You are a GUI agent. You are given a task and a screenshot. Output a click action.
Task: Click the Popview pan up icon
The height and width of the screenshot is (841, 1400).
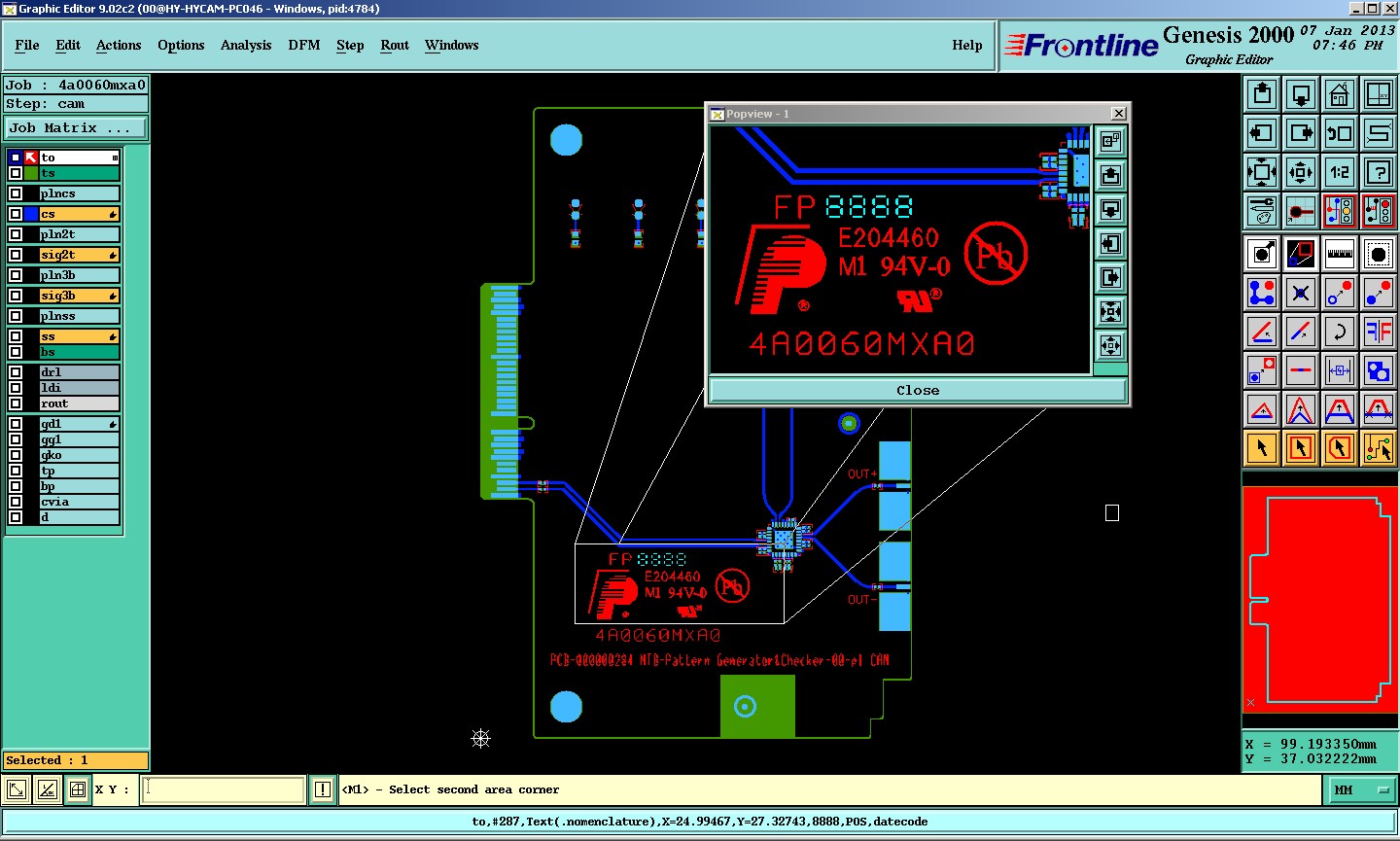[1110, 176]
